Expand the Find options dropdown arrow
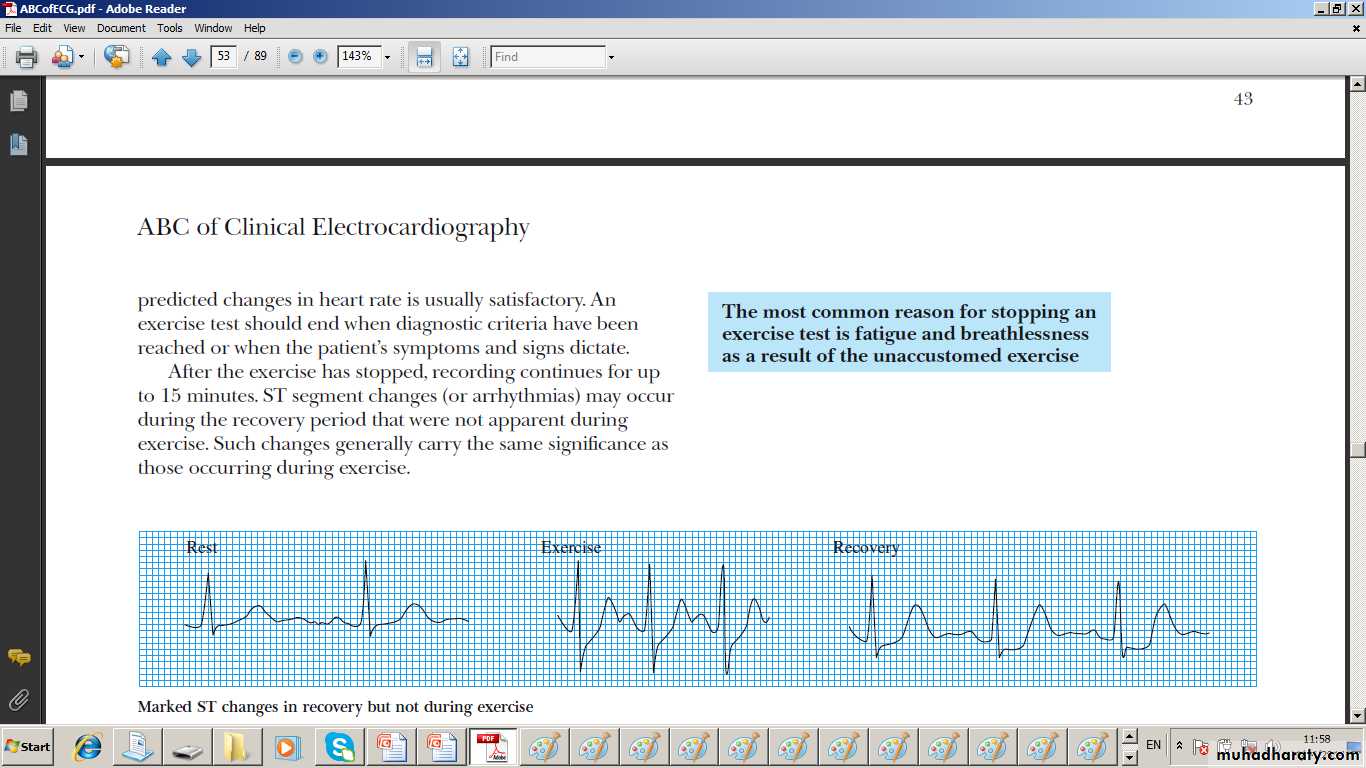1366x768 pixels. pos(611,57)
